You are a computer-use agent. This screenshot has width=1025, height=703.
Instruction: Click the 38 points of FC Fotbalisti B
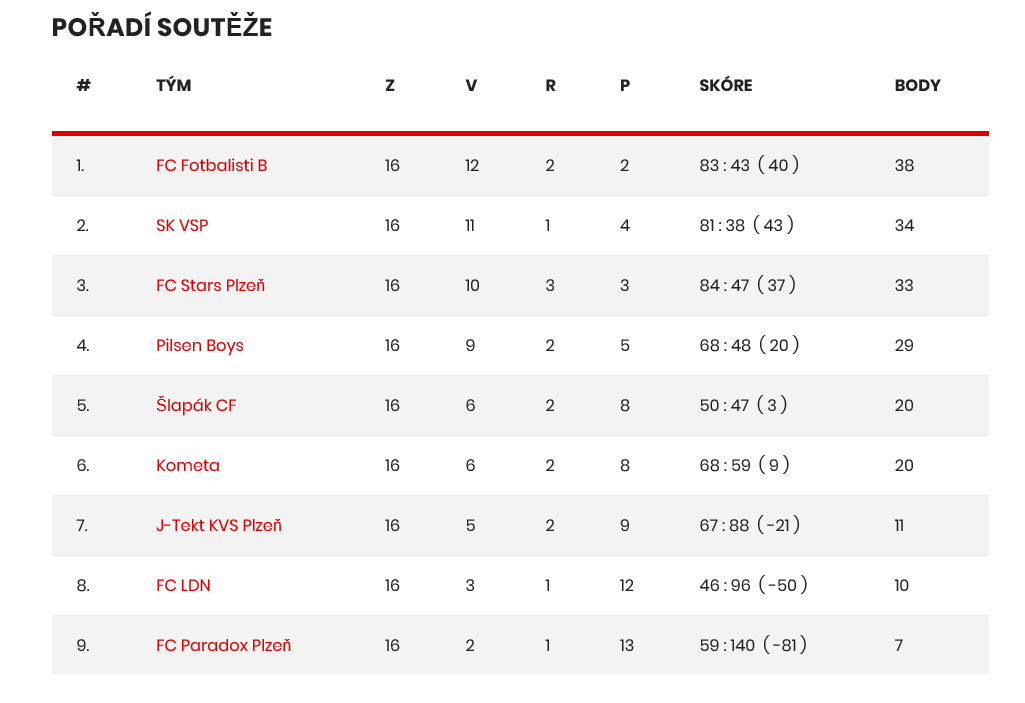(904, 165)
